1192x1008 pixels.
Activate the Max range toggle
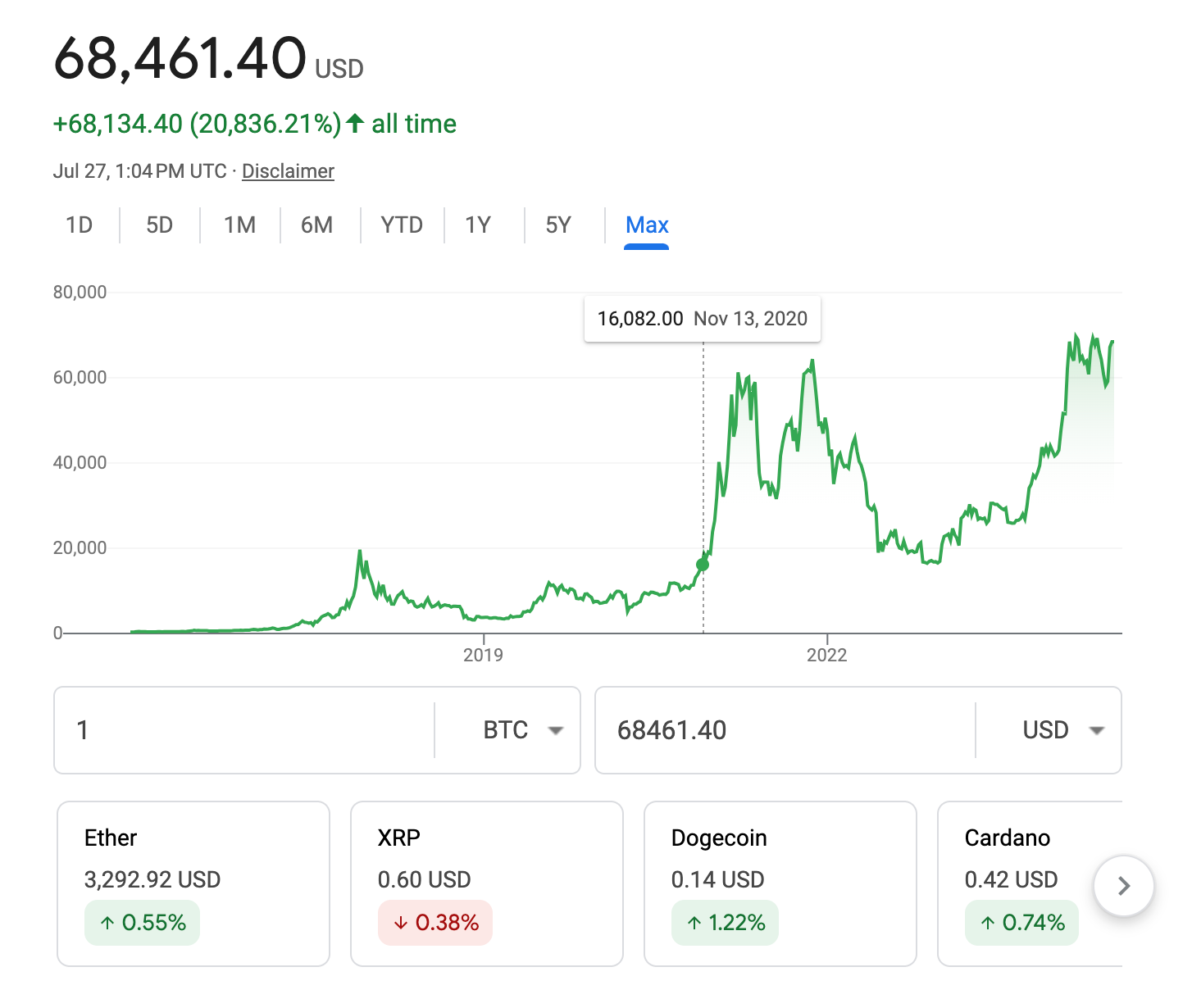click(x=647, y=225)
